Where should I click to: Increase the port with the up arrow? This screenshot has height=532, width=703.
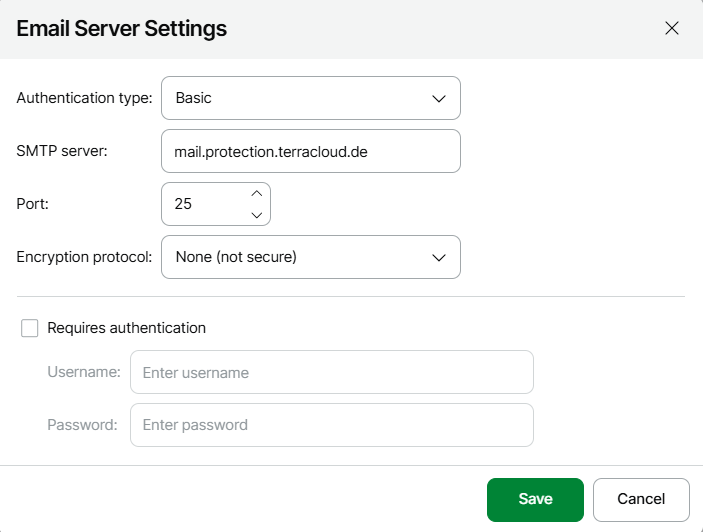click(x=256, y=193)
